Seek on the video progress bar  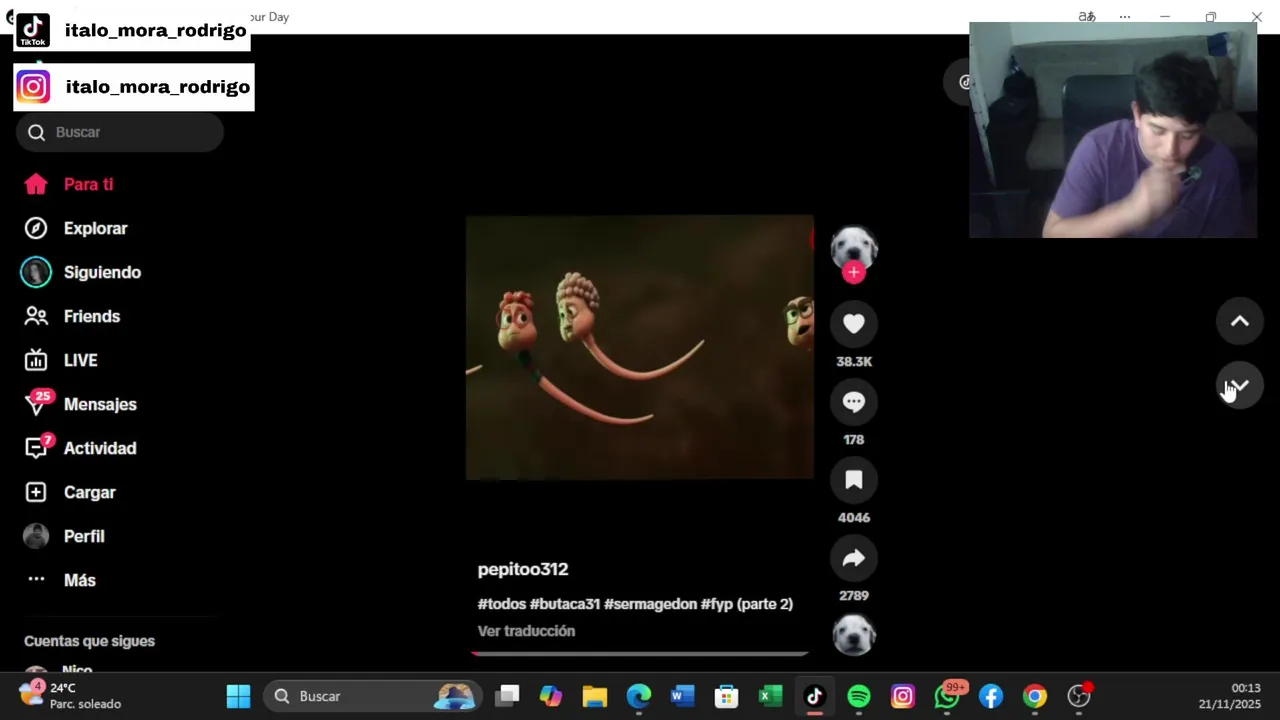(640, 654)
